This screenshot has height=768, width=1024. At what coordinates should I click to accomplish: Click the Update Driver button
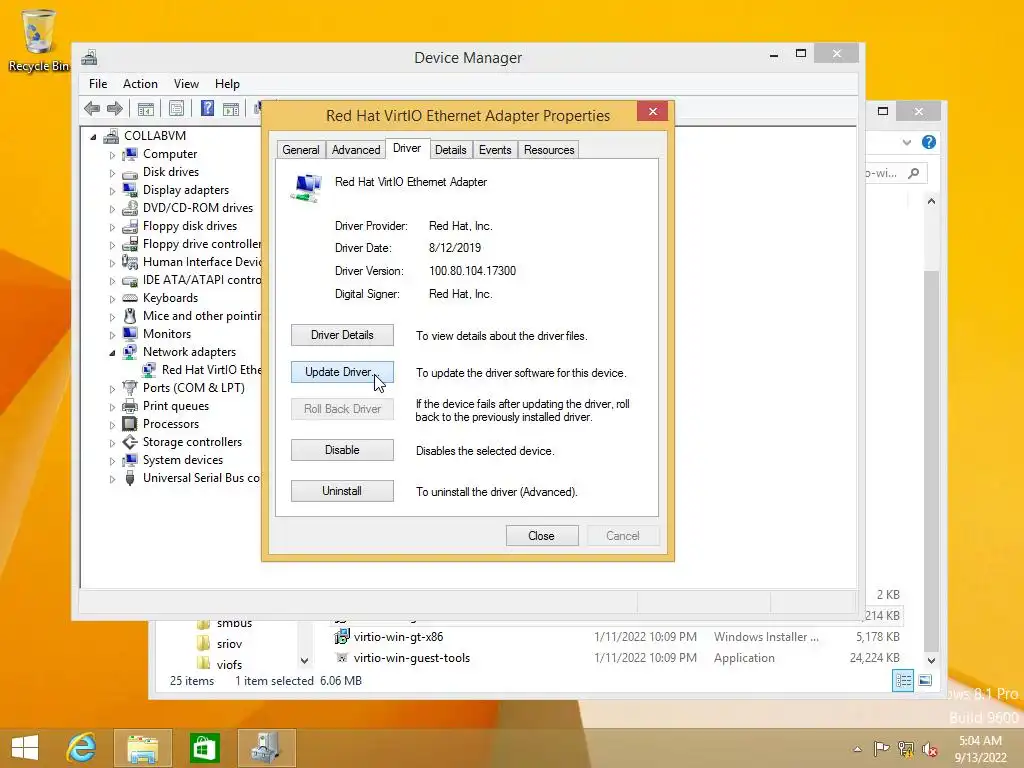[x=342, y=372]
